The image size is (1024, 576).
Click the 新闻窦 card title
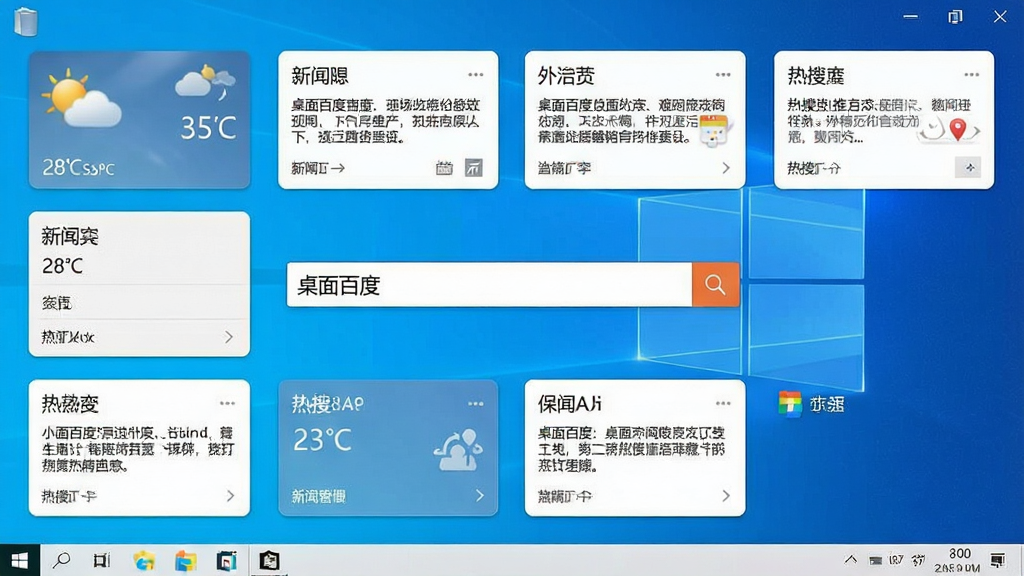pos(70,236)
